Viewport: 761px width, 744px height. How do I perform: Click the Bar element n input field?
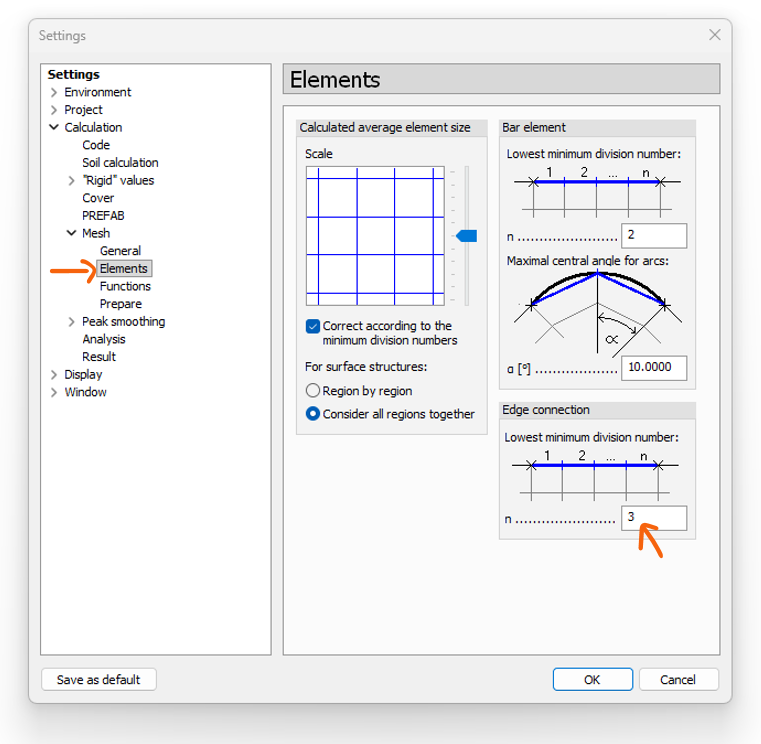[654, 235]
